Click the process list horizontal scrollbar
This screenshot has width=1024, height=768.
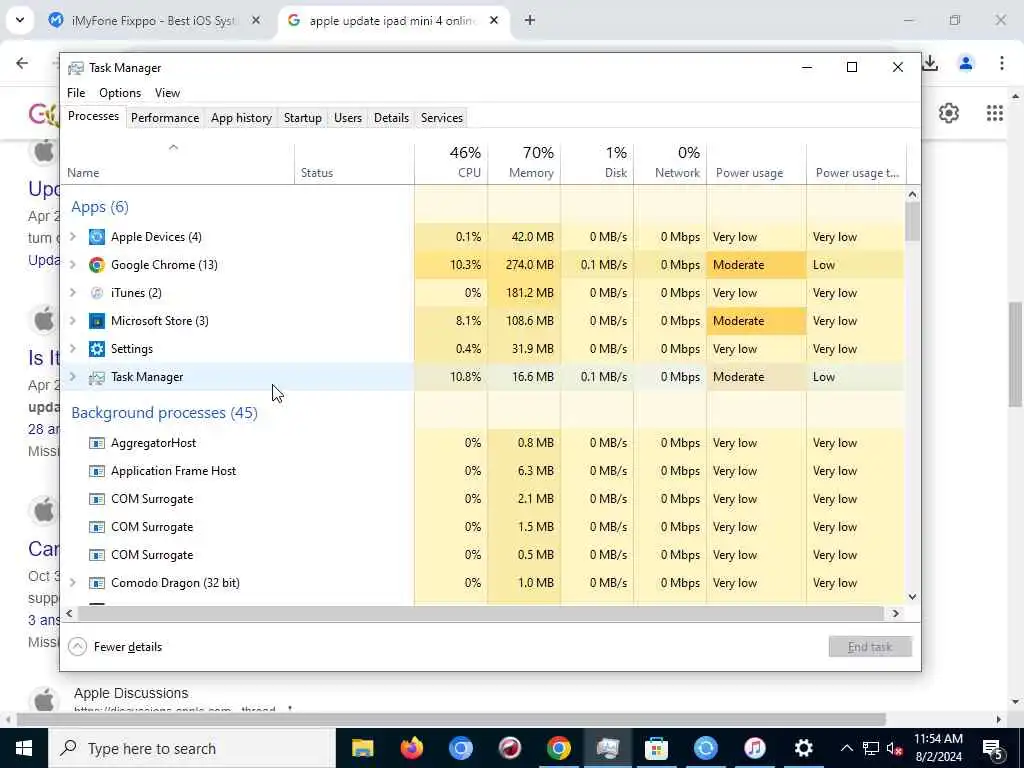coord(481,614)
